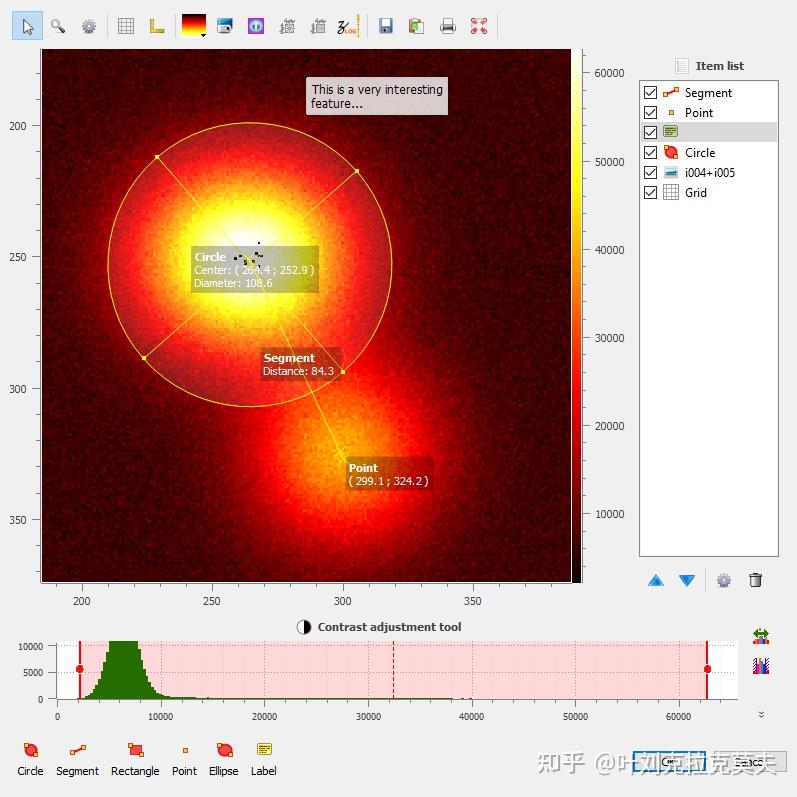Image resolution: width=797 pixels, height=797 pixels.
Task: Uncheck the Circle item checkbox
Action: pyautogui.click(x=650, y=152)
